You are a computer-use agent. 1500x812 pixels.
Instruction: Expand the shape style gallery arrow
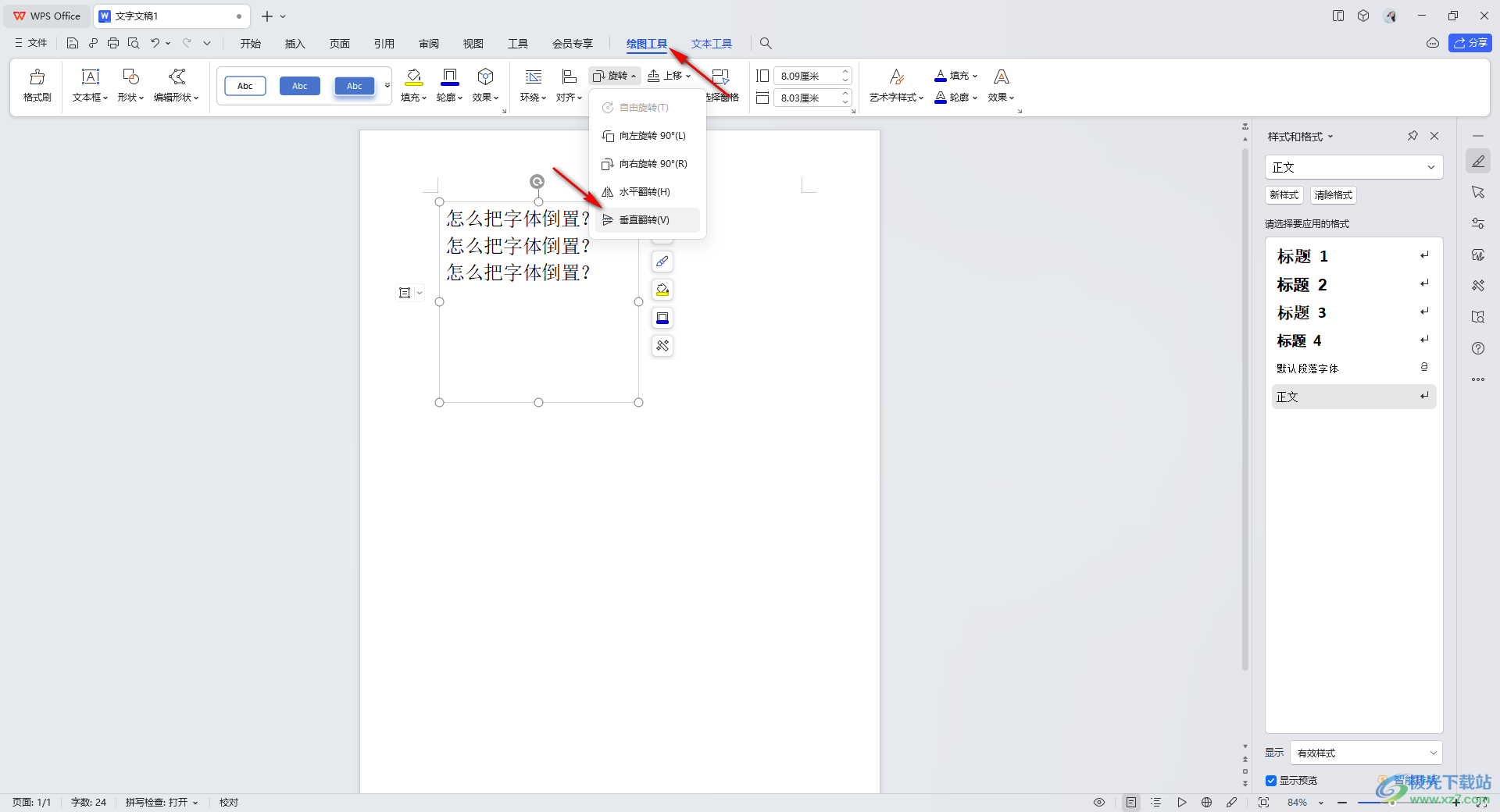coord(387,86)
